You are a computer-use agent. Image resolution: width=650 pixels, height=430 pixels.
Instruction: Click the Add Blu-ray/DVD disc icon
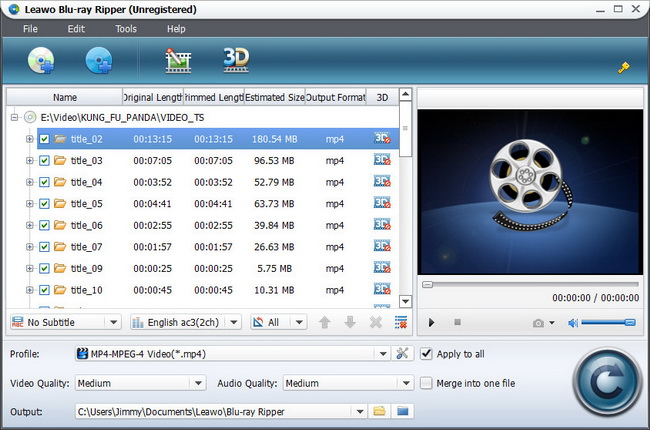pyautogui.click(x=41, y=60)
